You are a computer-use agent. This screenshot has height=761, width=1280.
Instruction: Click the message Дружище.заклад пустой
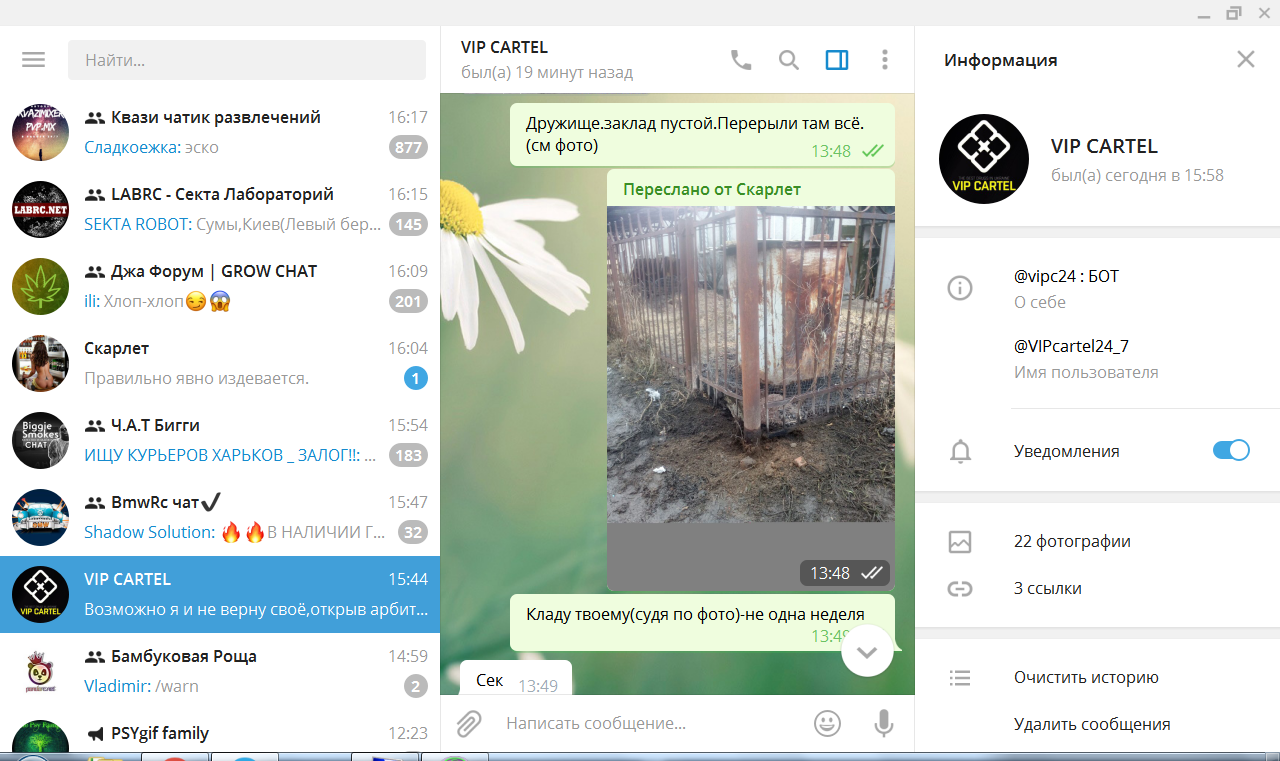[702, 134]
